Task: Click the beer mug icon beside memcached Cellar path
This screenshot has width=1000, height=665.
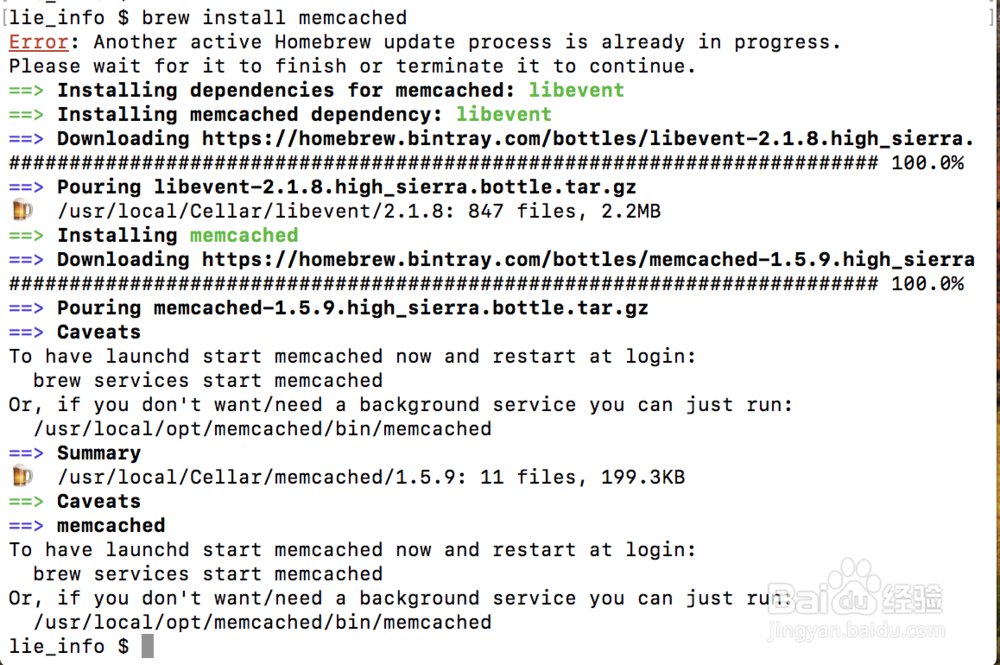Action: coord(22,476)
